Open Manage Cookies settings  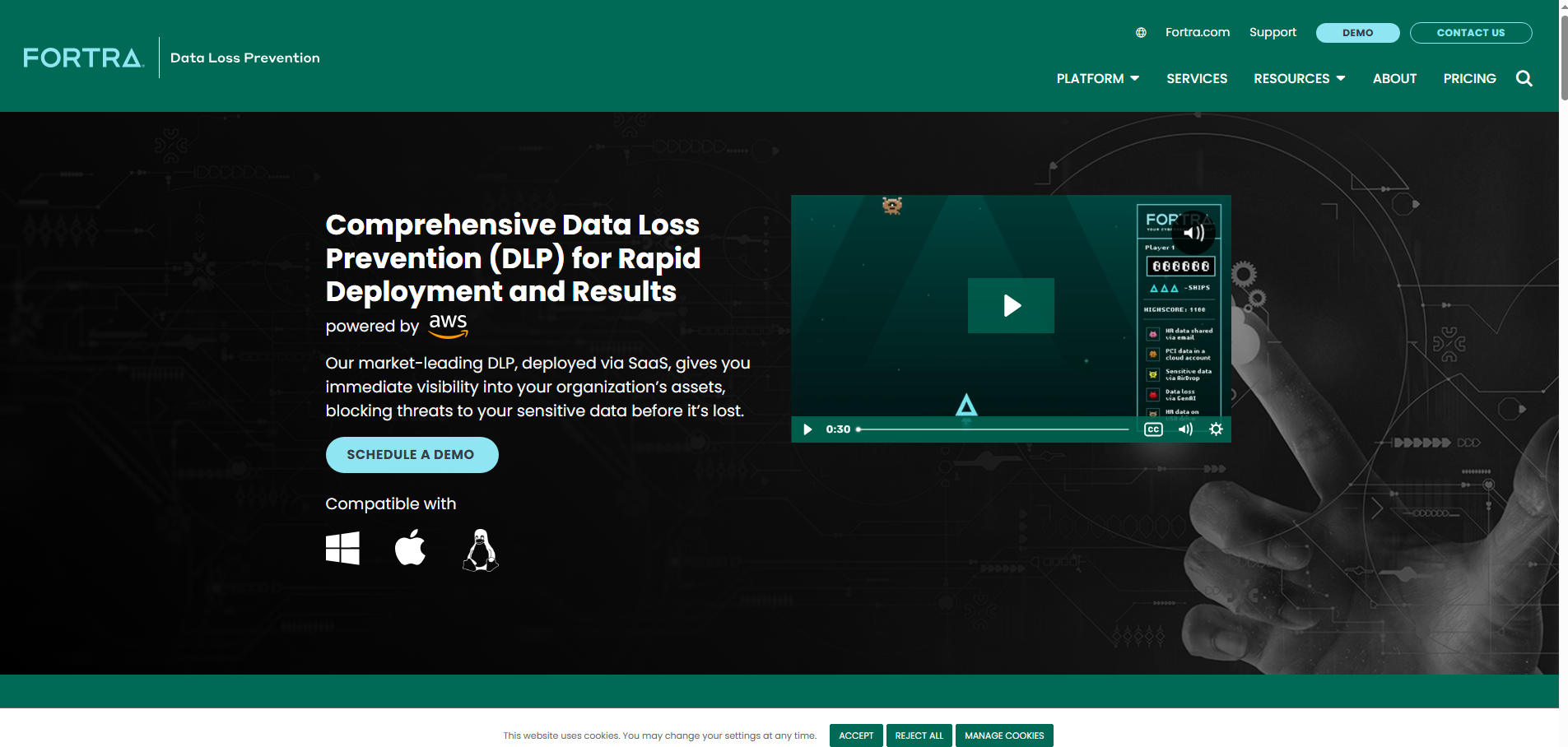click(1004, 735)
